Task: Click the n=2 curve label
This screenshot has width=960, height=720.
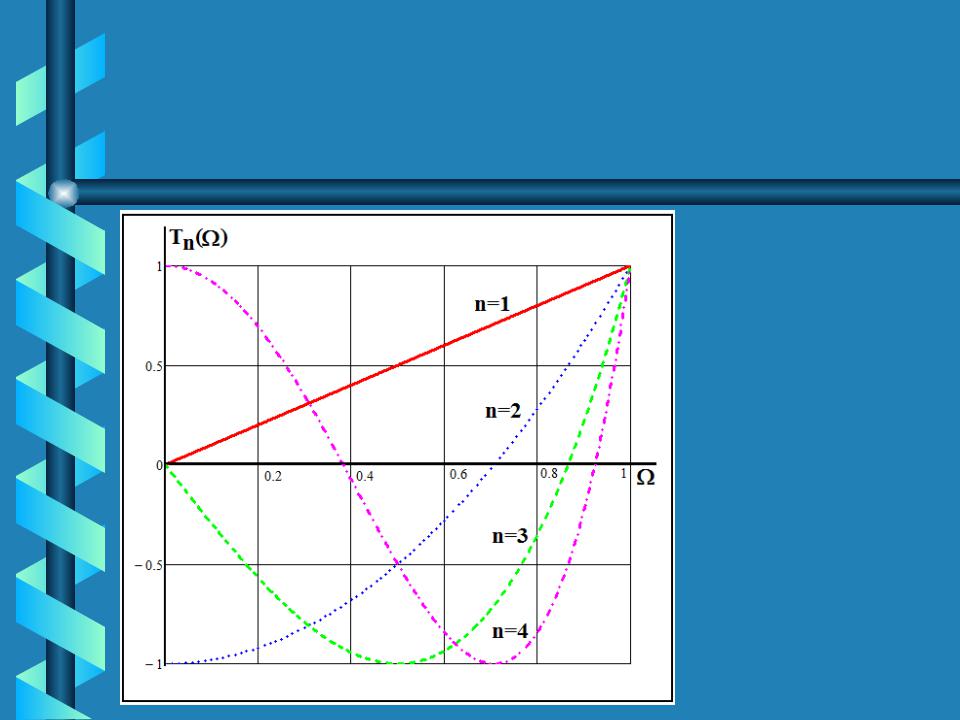Action: (503, 411)
